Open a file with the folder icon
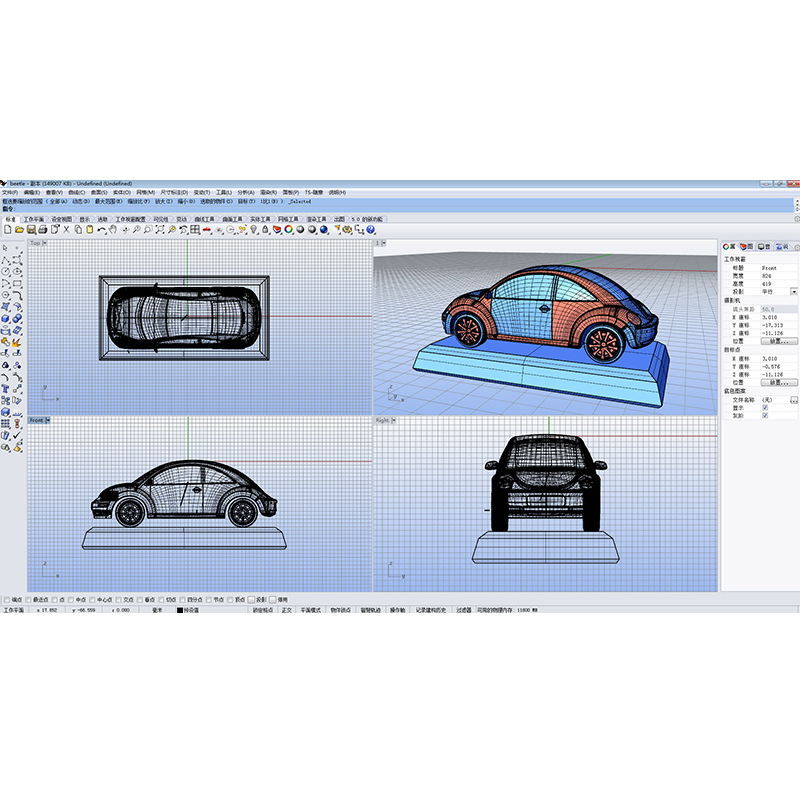This screenshot has height=800, width=800. 19,230
